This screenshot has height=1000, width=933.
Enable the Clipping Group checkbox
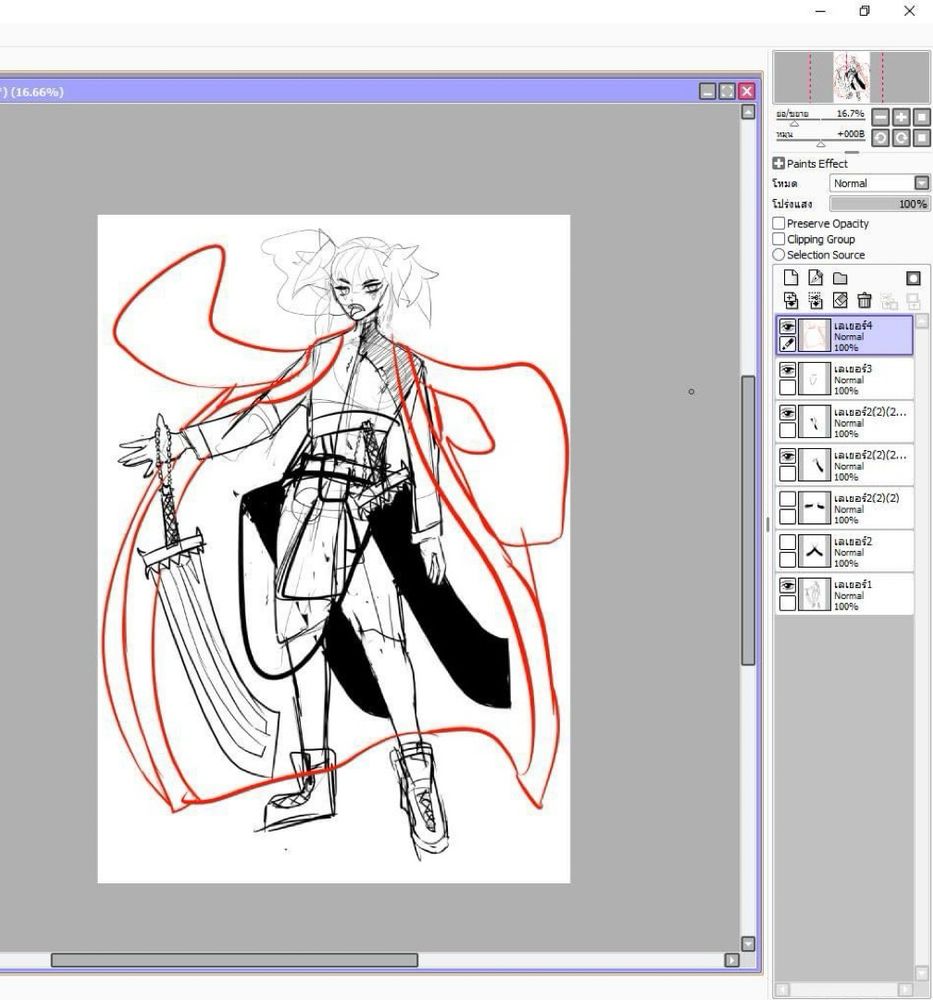click(779, 239)
